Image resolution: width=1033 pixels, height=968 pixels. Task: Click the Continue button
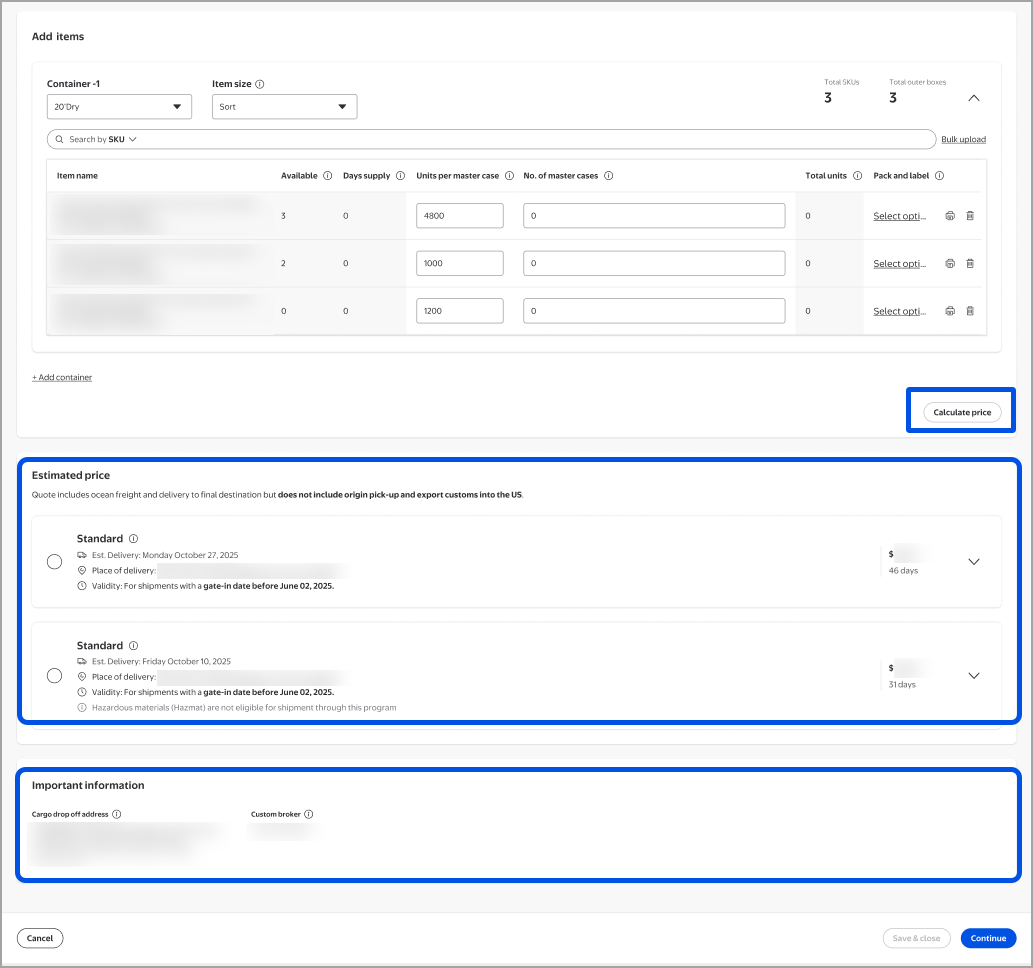tap(988, 938)
